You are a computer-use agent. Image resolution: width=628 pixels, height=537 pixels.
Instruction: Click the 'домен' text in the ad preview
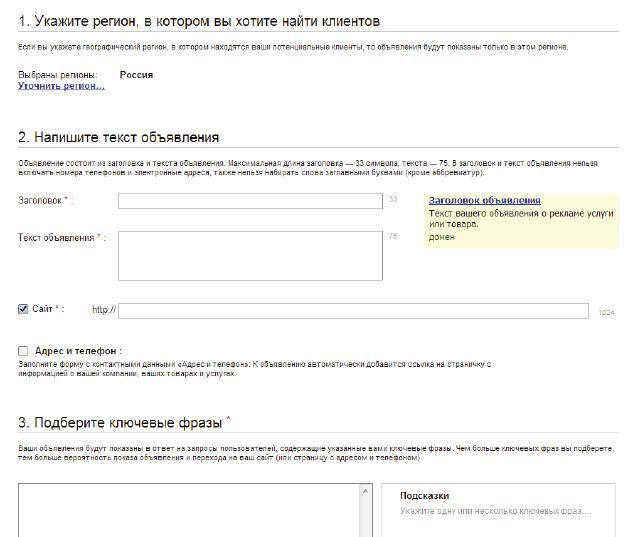pos(442,237)
